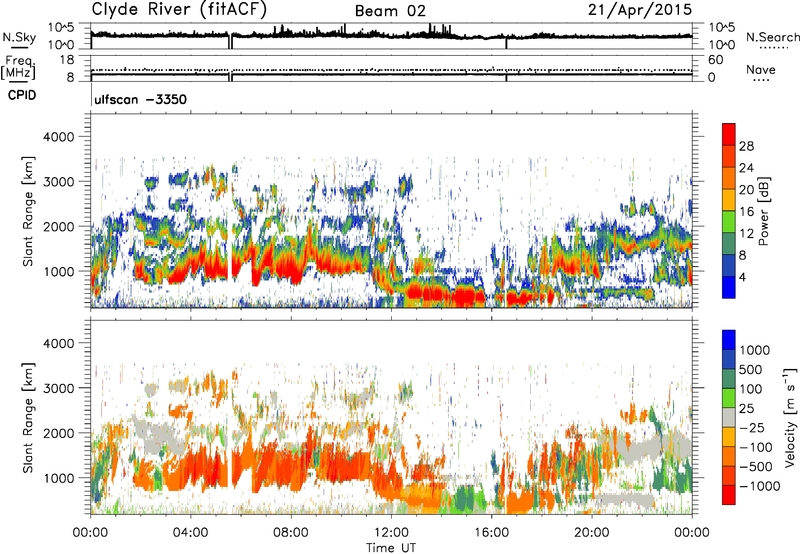
Task: Select the "18" frequency axis tick
Action: click(67, 60)
